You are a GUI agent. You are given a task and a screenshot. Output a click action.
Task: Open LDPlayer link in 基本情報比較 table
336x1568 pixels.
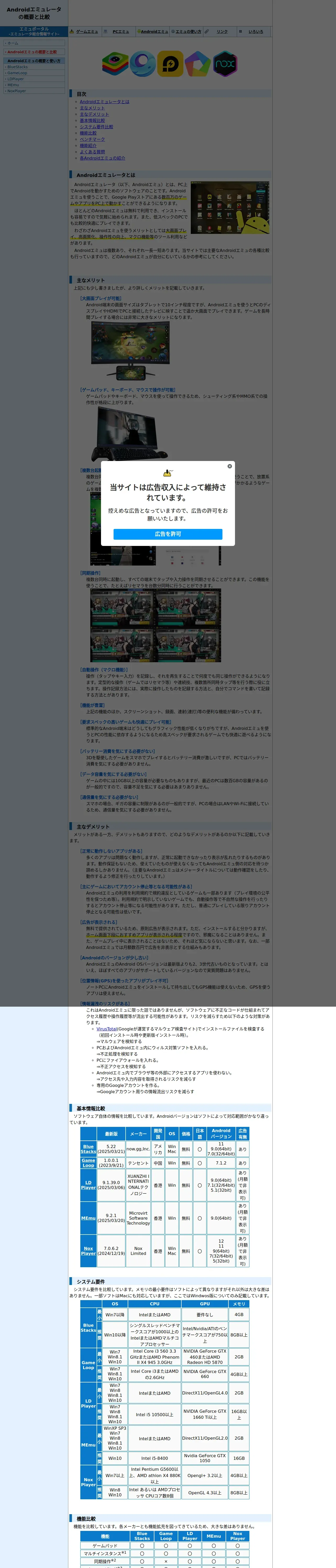(x=88, y=1185)
